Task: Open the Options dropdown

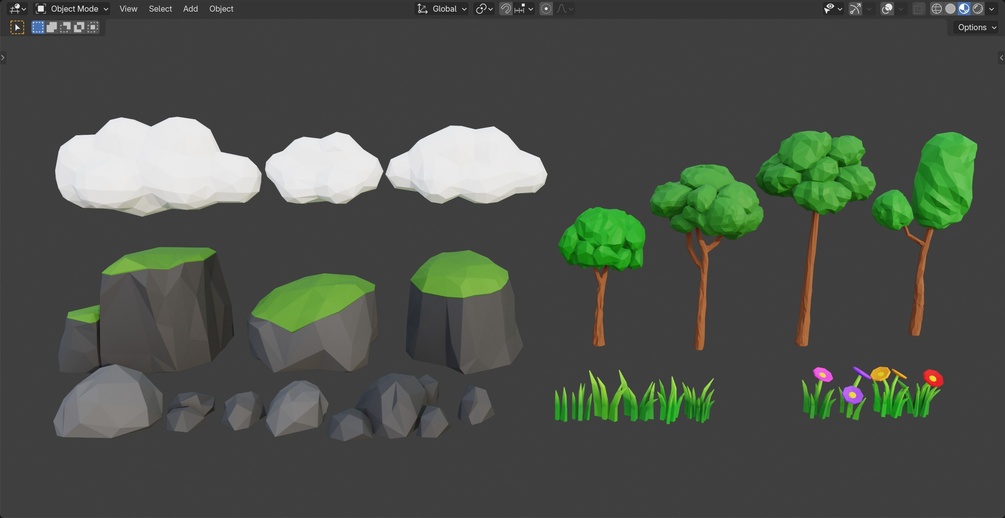Action: click(x=976, y=28)
